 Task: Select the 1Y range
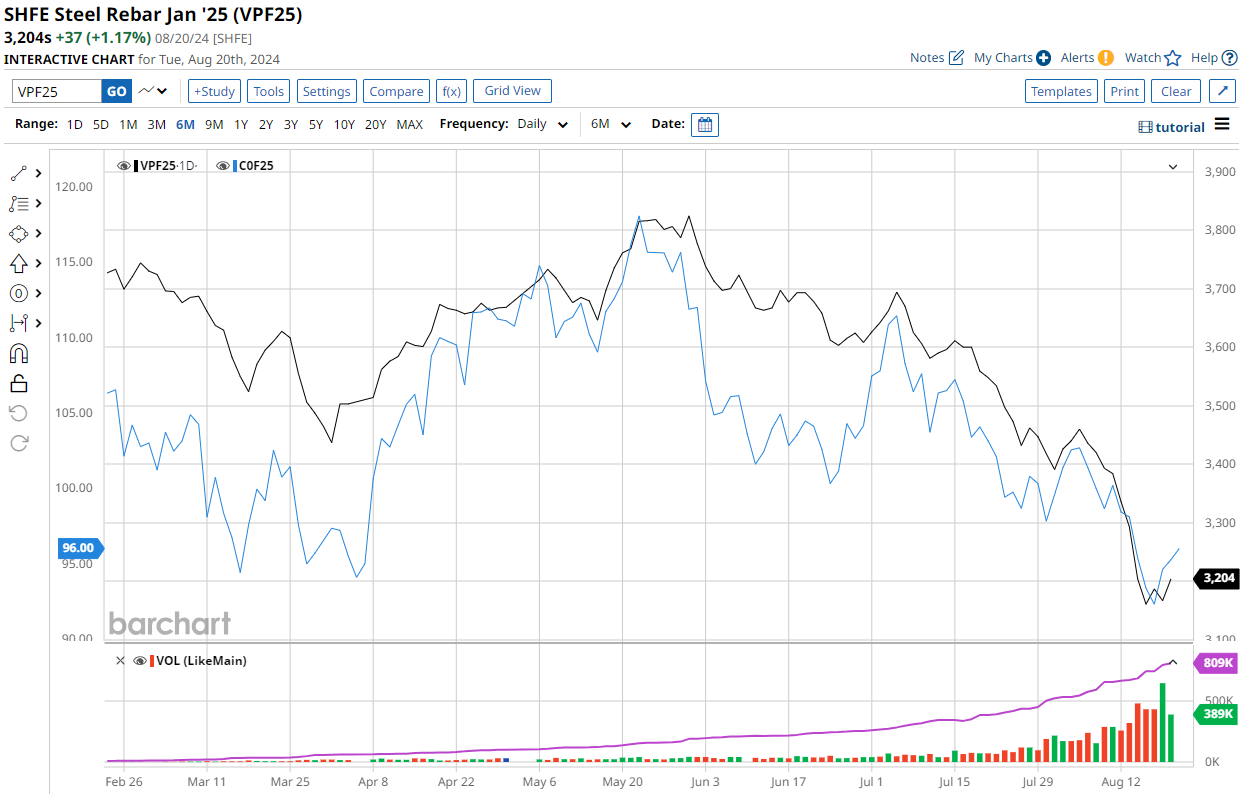pos(241,125)
